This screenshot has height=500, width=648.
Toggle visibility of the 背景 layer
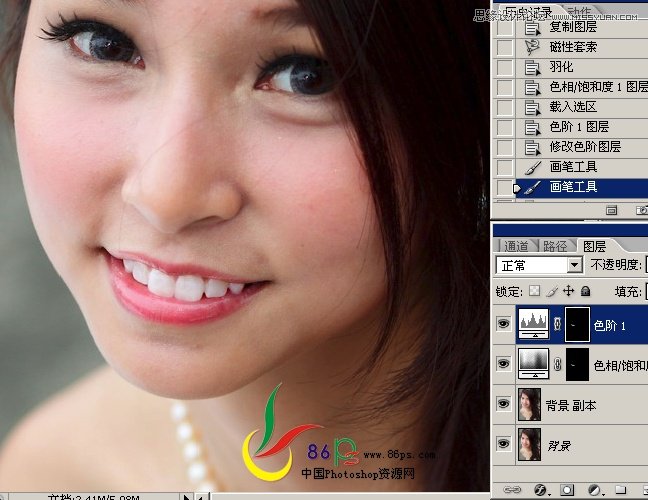[x=503, y=444]
